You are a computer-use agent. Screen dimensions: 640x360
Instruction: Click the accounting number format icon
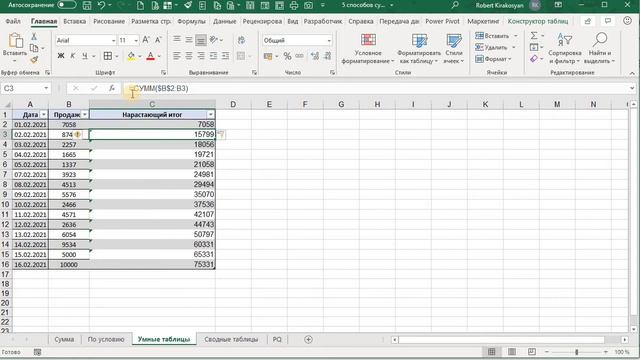click(x=268, y=56)
